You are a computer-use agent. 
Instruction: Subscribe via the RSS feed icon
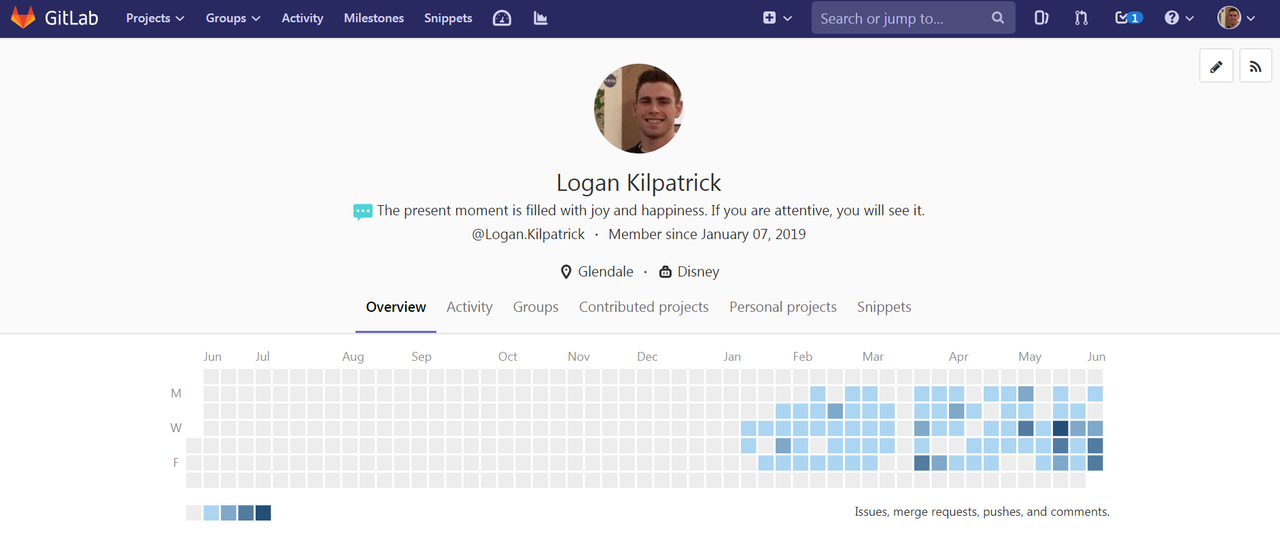pos(1256,66)
